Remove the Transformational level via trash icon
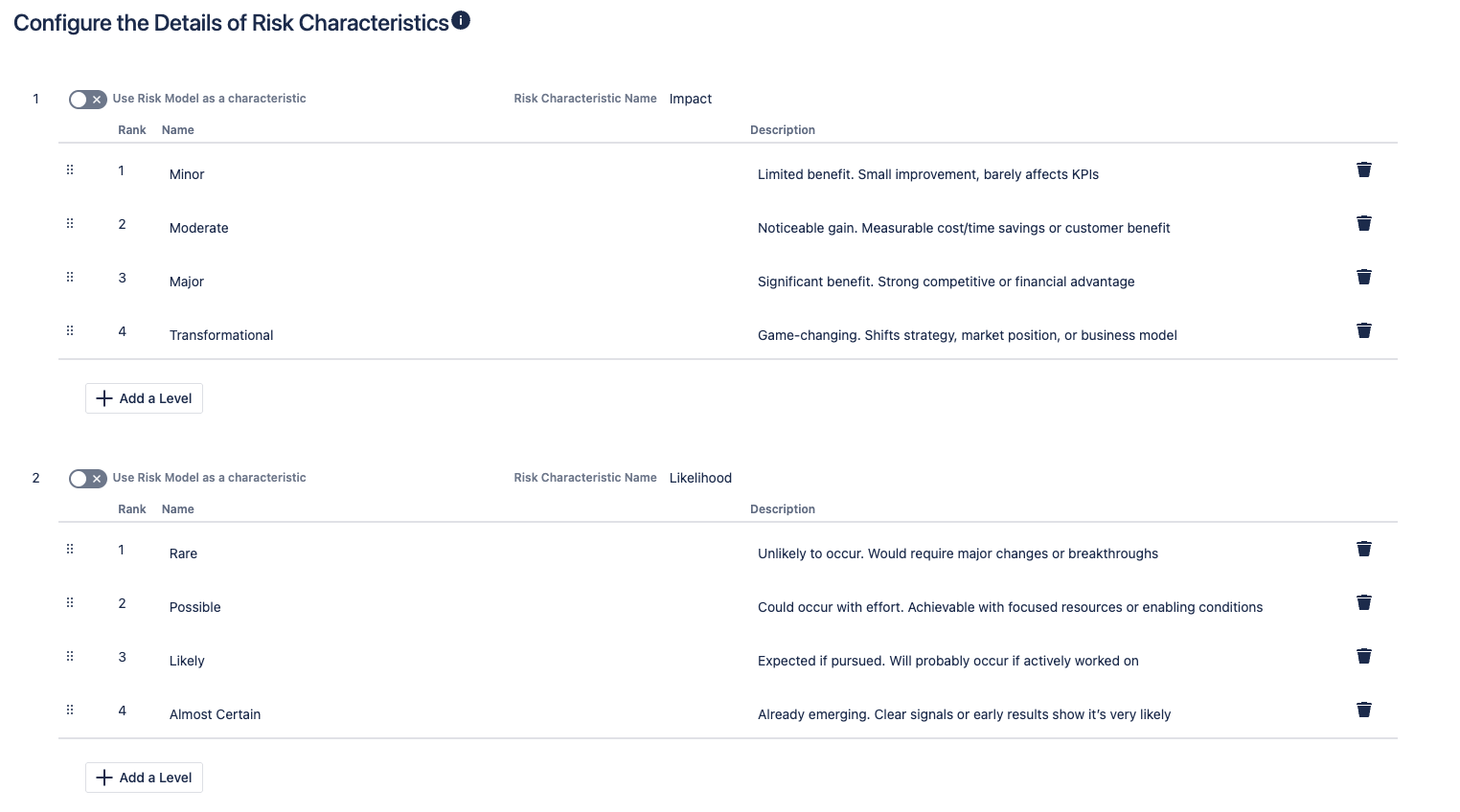1460x812 pixels. 1364,330
